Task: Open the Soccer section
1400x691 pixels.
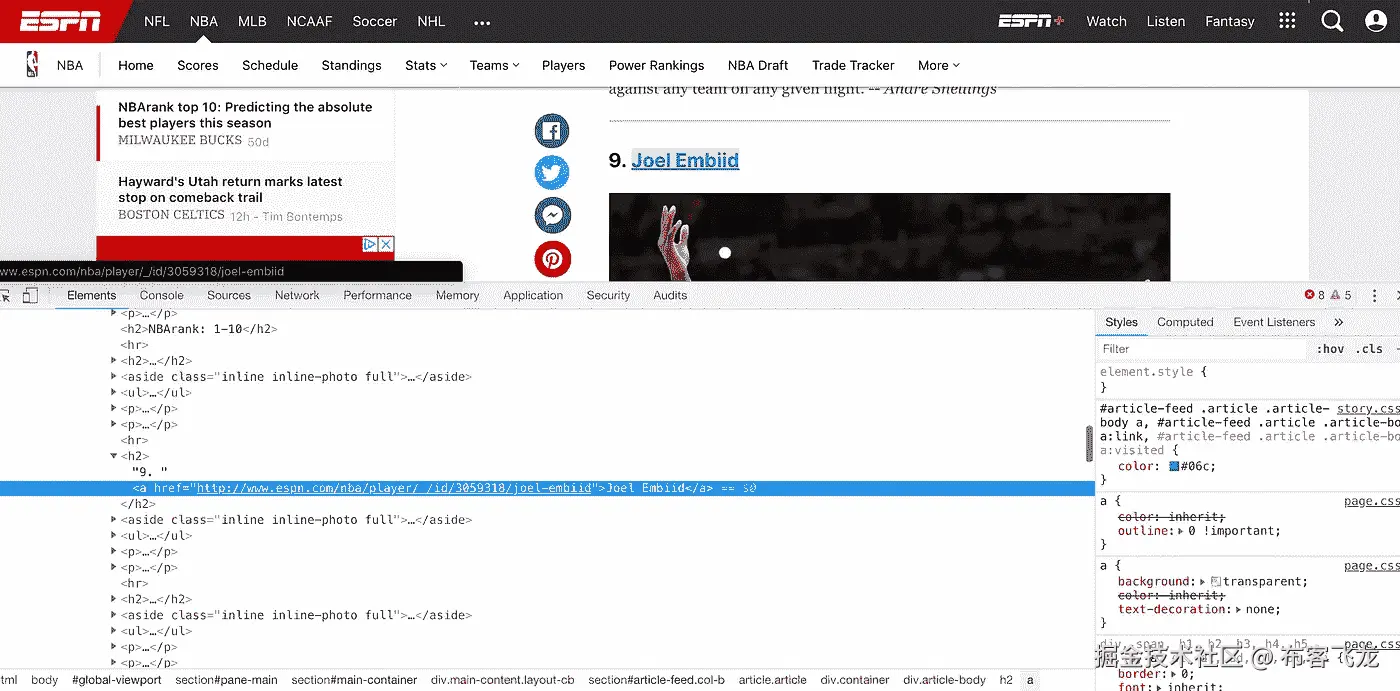Action: (375, 21)
